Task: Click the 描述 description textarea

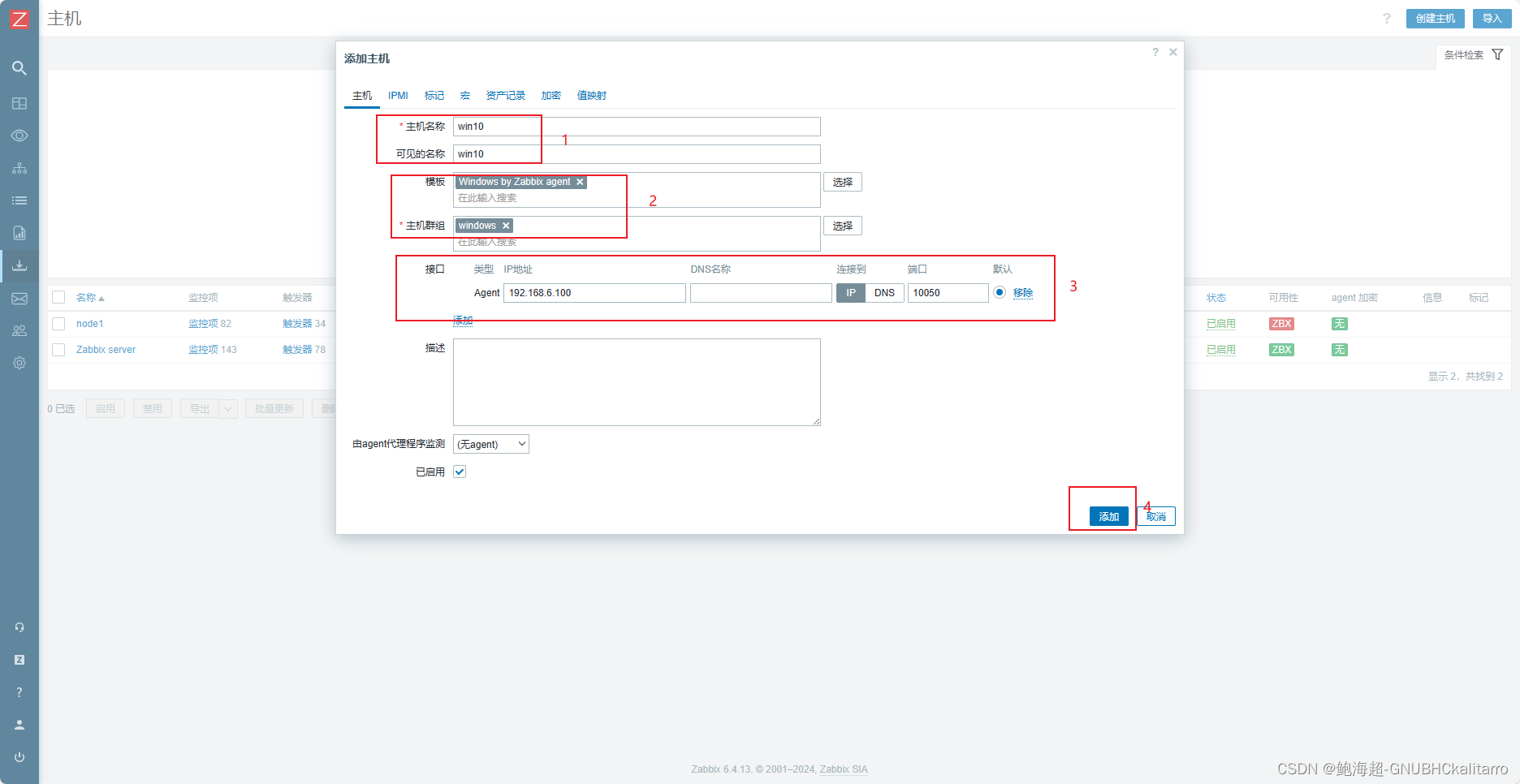Action: [637, 382]
